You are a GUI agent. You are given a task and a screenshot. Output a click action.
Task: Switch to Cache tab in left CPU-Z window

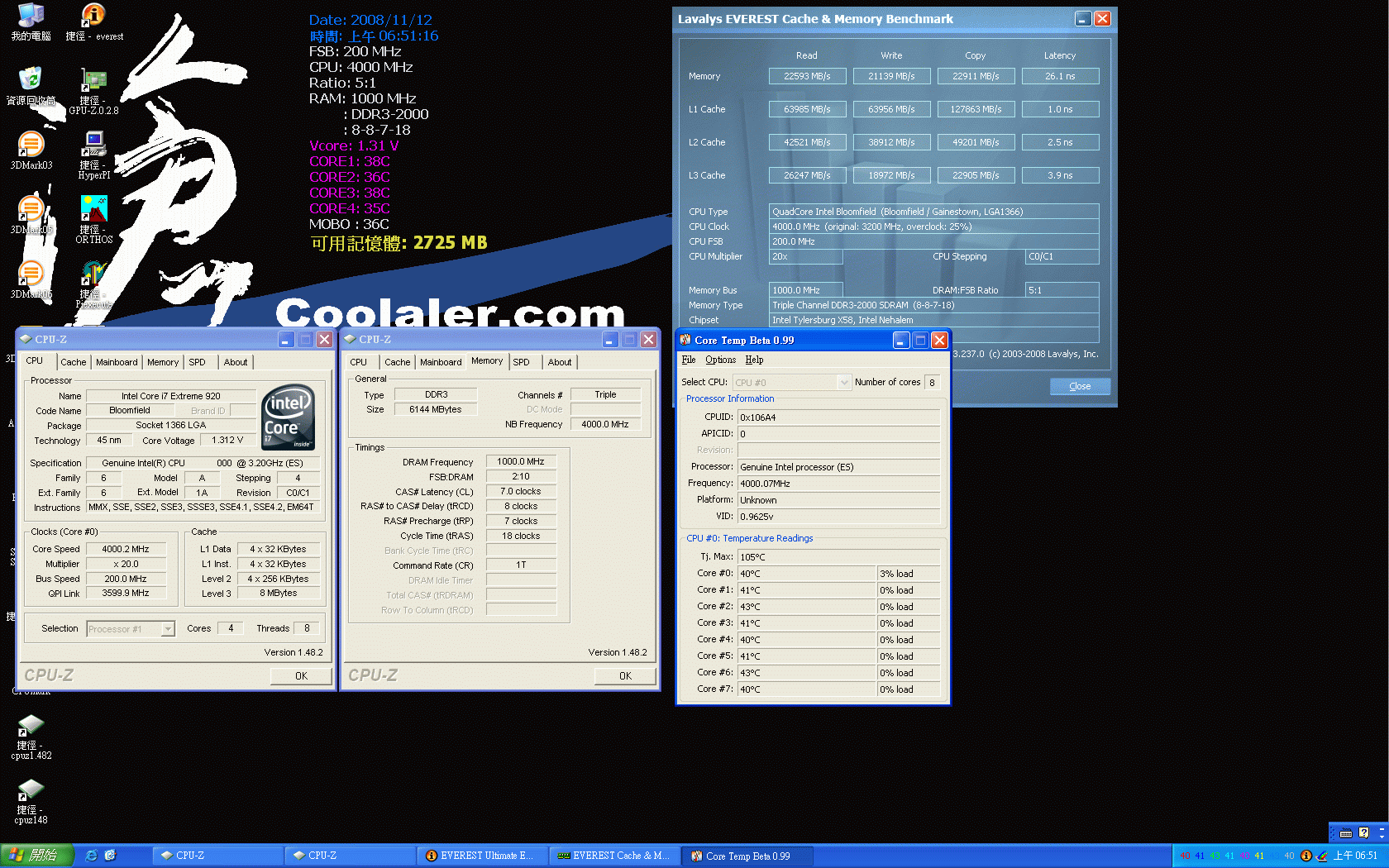[x=73, y=362]
